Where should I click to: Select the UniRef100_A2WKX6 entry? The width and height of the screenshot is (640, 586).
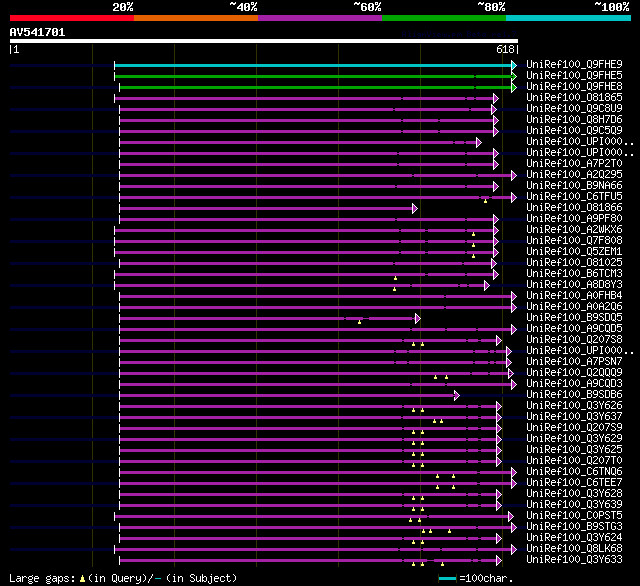[574, 230]
